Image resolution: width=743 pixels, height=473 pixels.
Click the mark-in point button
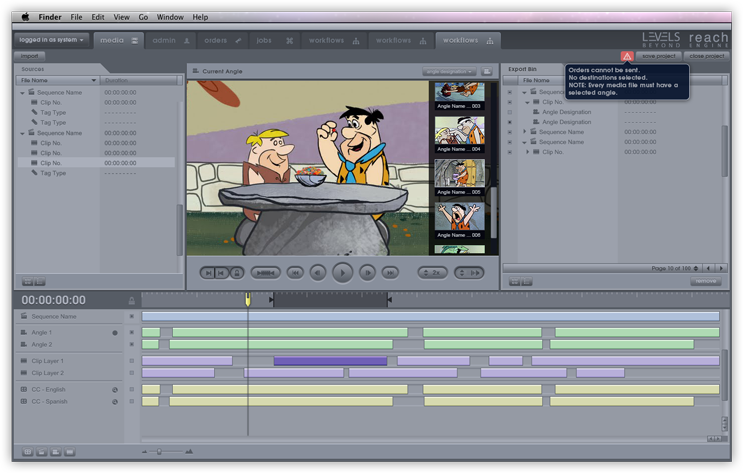[208, 273]
